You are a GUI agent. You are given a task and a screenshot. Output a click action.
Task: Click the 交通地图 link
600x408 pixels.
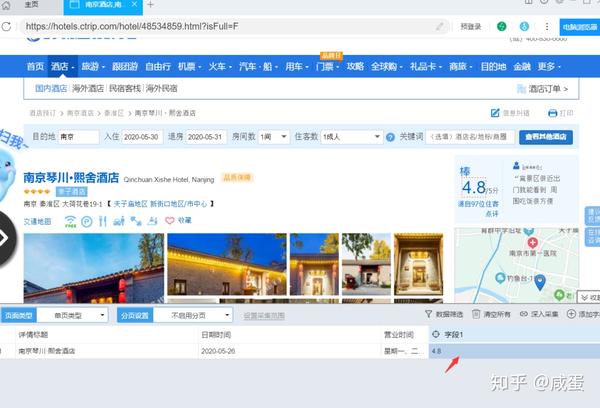click(x=38, y=221)
